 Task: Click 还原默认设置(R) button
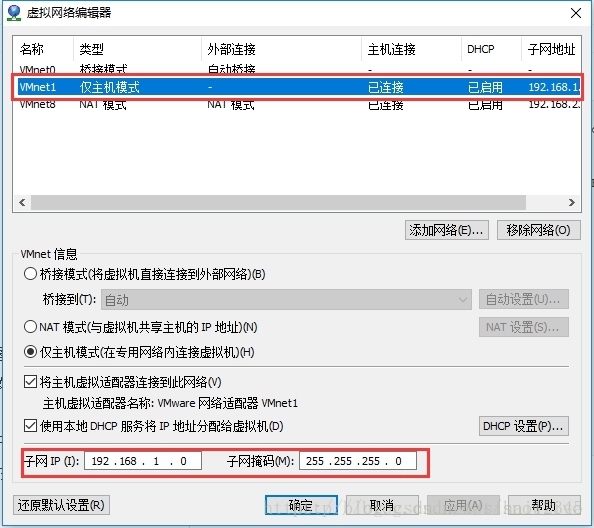click(x=61, y=505)
